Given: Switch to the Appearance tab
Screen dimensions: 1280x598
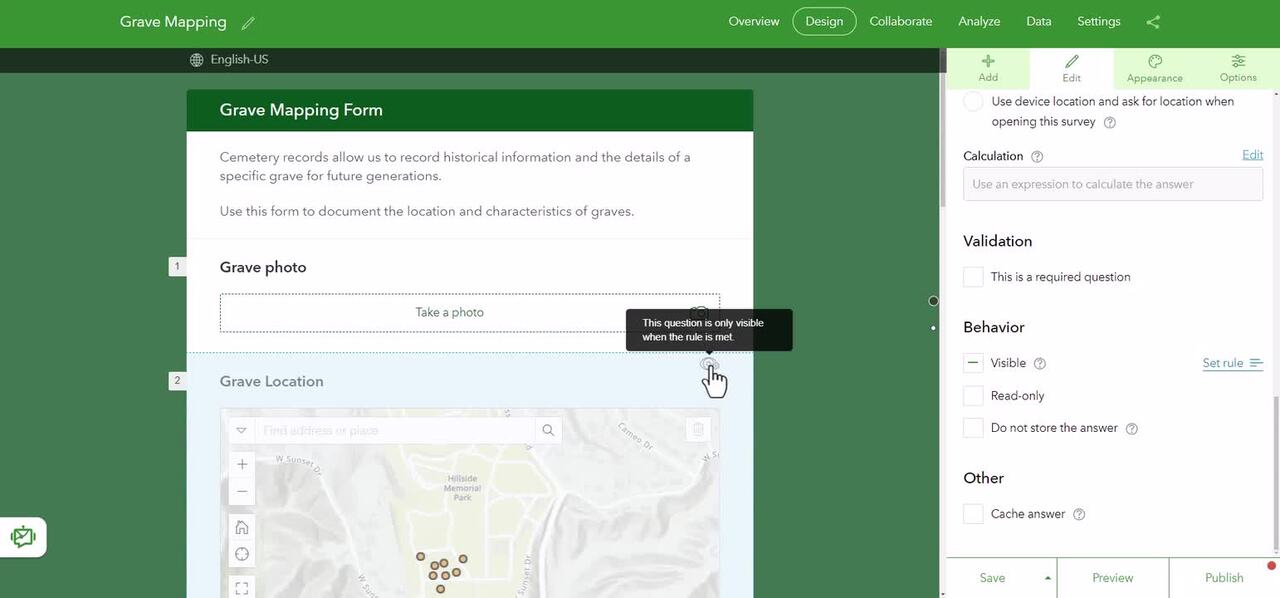Looking at the screenshot, I should [1154, 69].
